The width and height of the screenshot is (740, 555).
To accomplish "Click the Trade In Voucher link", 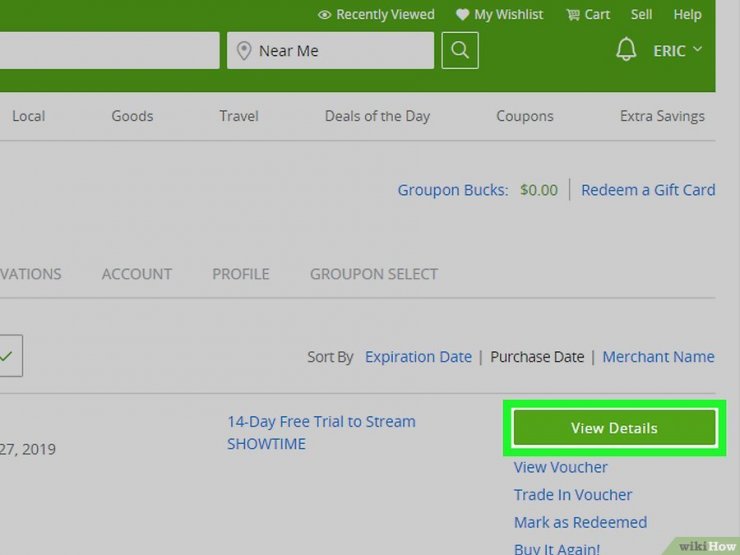I will (x=572, y=495).
